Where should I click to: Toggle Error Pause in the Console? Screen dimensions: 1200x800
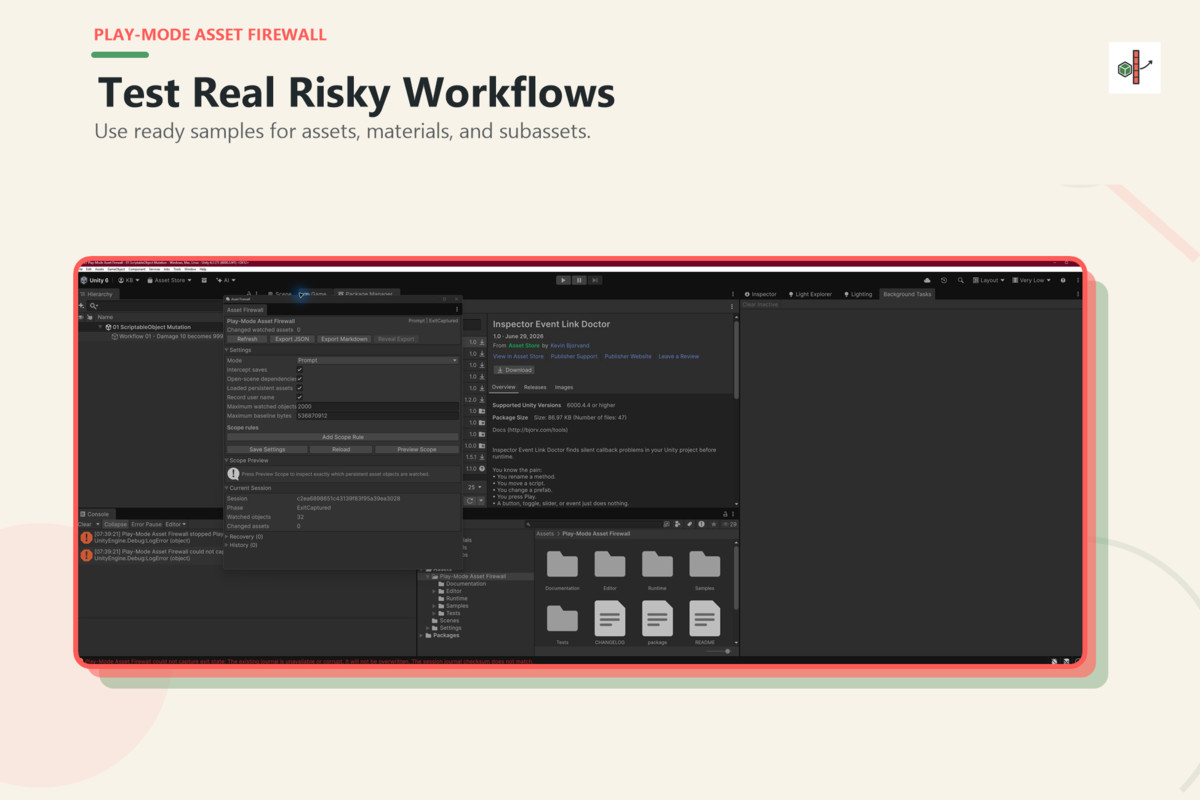pos(146,524)
